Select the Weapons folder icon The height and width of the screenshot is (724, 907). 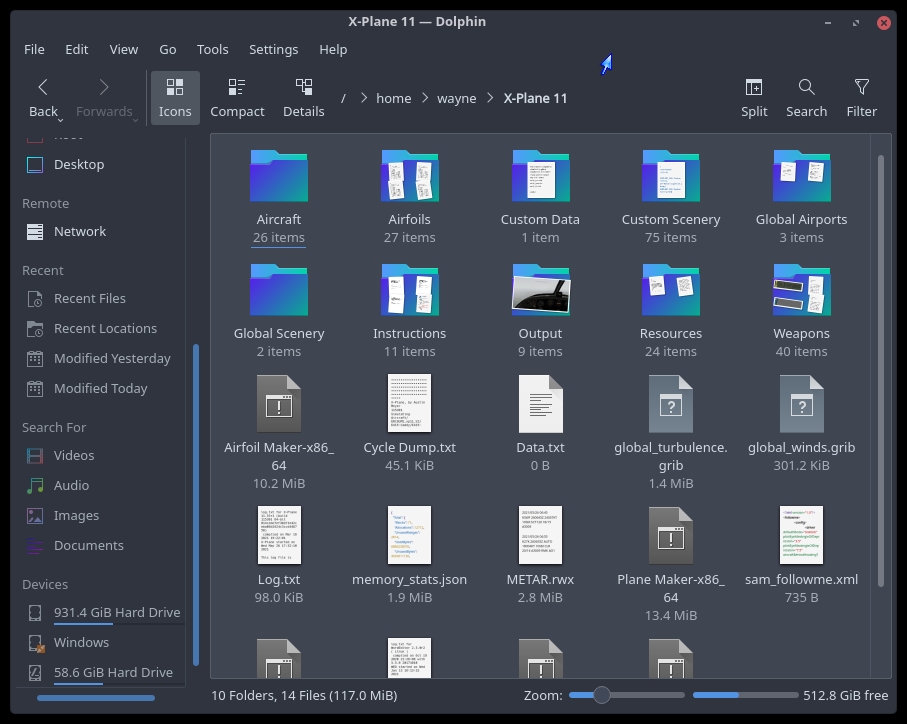pos(801,290)
